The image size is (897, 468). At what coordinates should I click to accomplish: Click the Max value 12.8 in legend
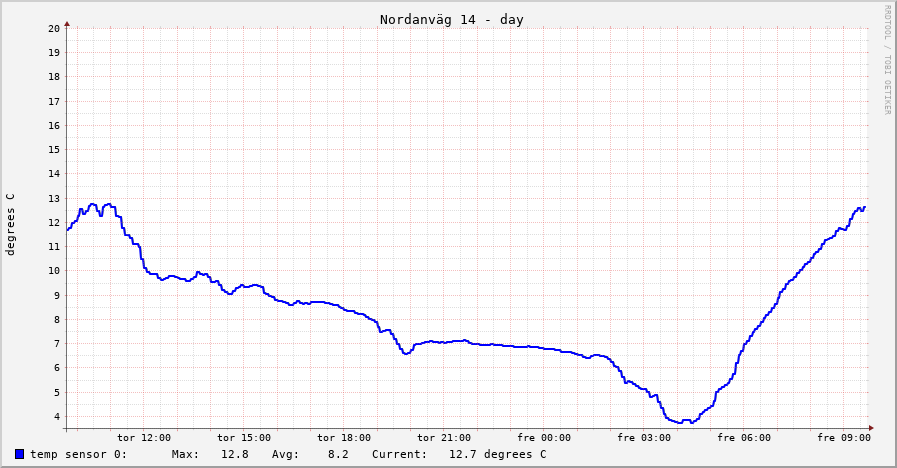[x=234, y=454]
